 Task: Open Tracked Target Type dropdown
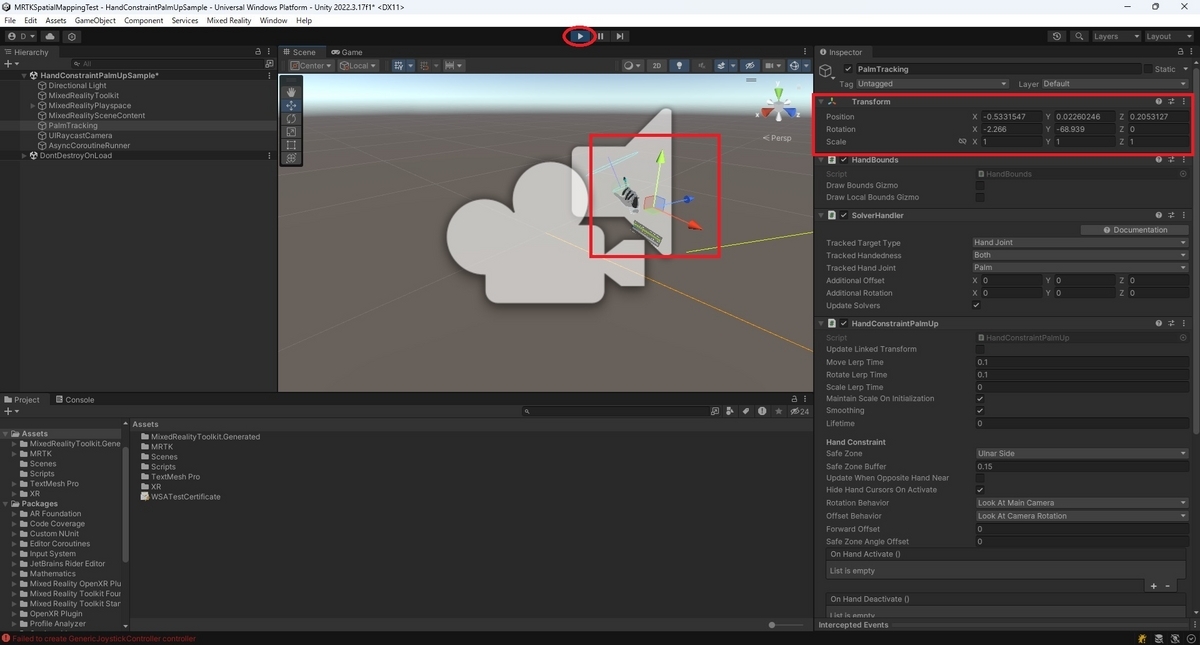(x=1082, y=243)
